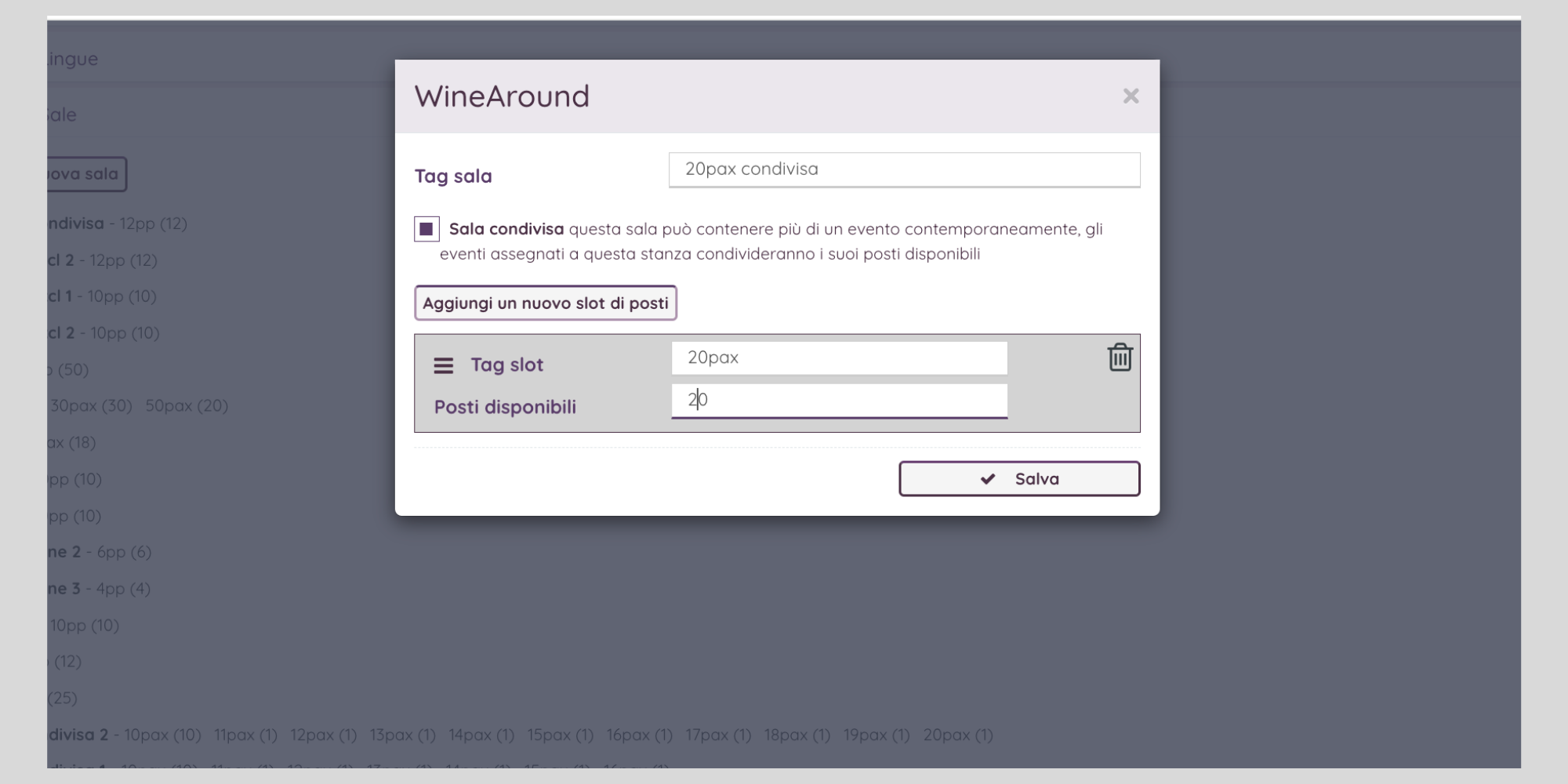1568x784 pixels.
Task: Click the background row 'ne 2 - 6pp (6)'
Action: click(x=99, y=552)
